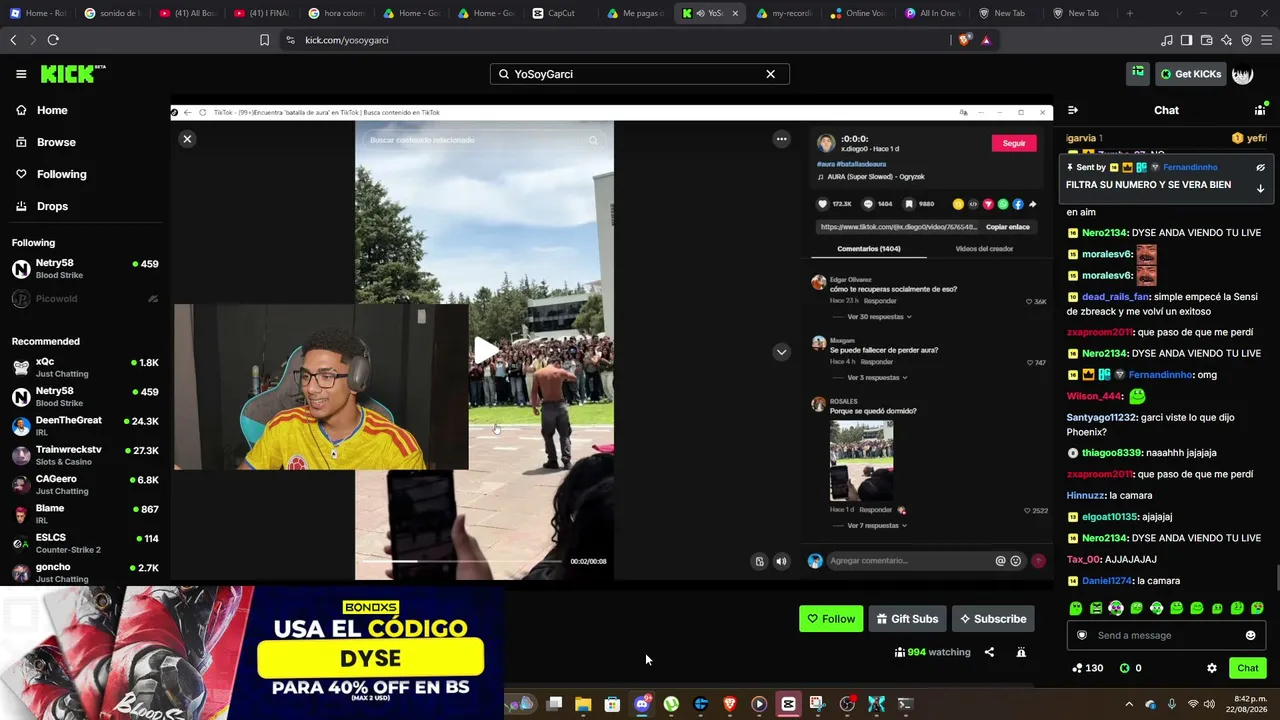Close the TikTok video overlay with X

187,139
